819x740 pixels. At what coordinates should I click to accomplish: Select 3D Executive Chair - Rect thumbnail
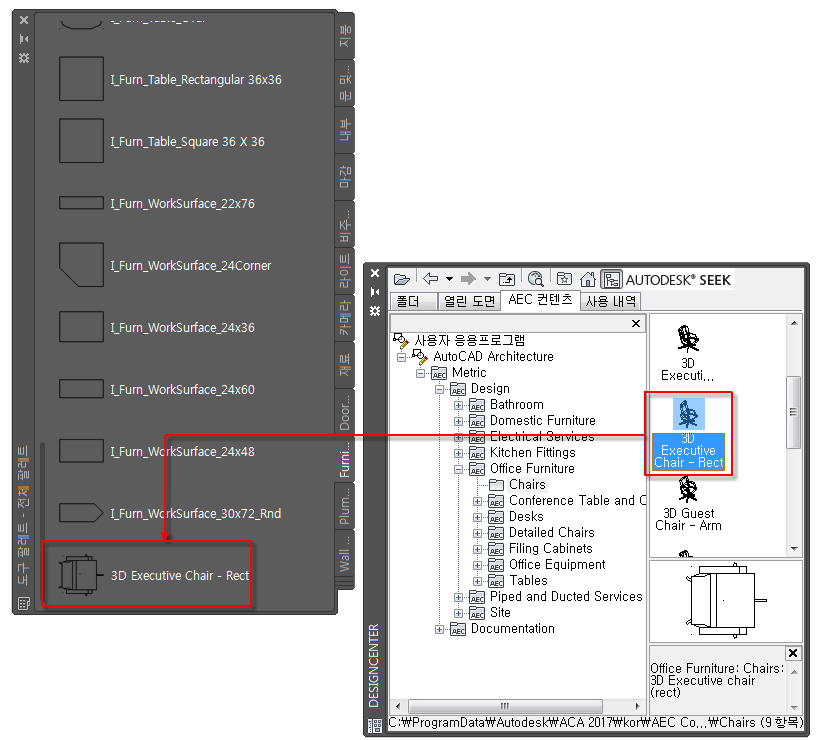[x=688, y=434]
